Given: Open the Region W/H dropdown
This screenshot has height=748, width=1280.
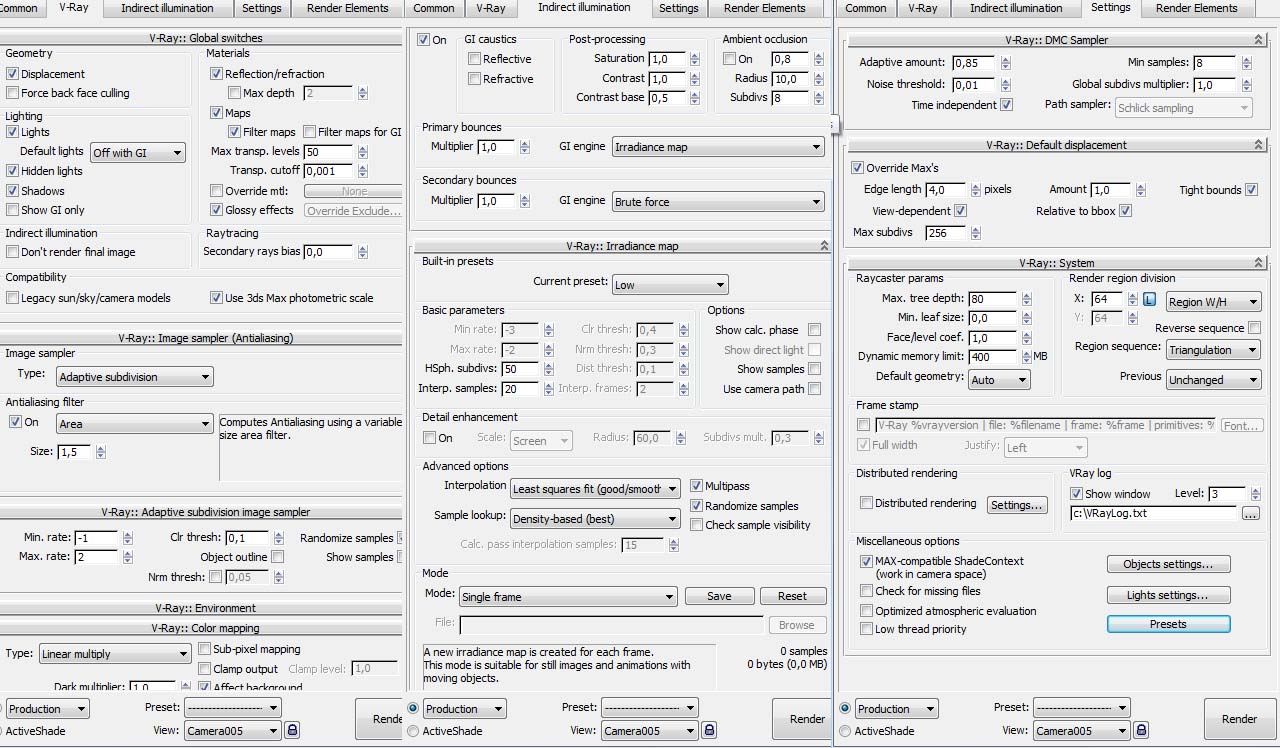Looking at the screenshot, I should point(1214,302).
